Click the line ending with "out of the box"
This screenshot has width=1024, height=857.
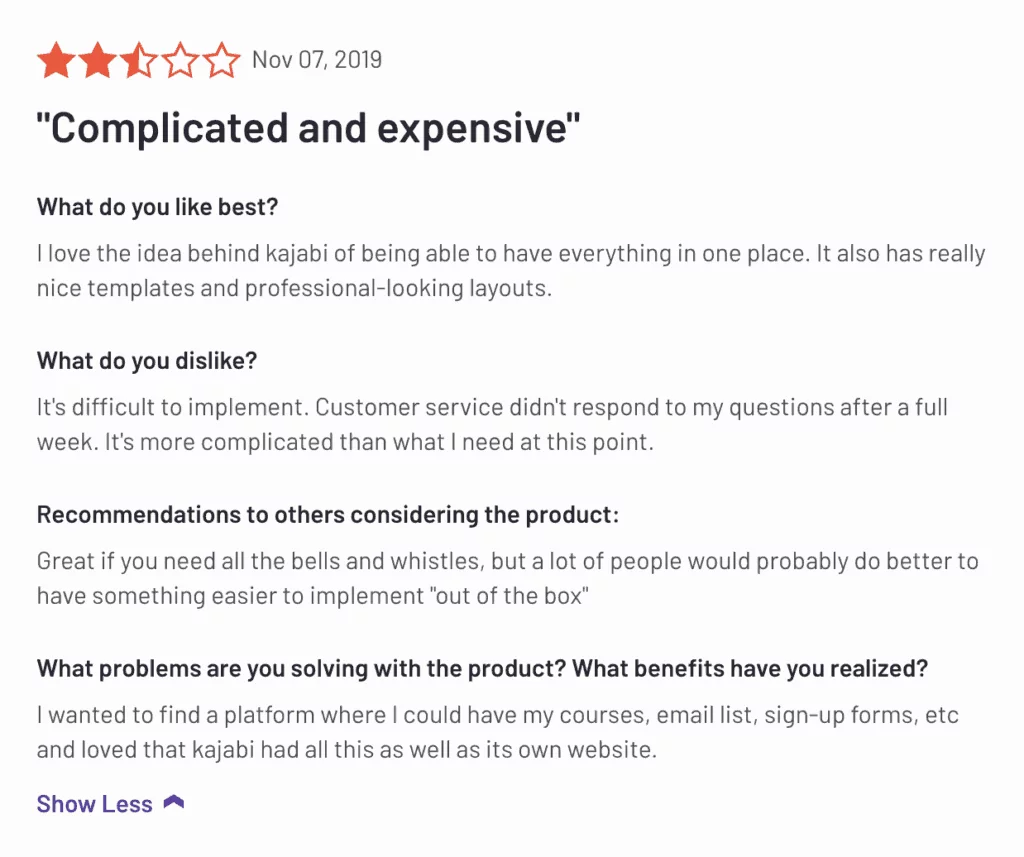313,596
